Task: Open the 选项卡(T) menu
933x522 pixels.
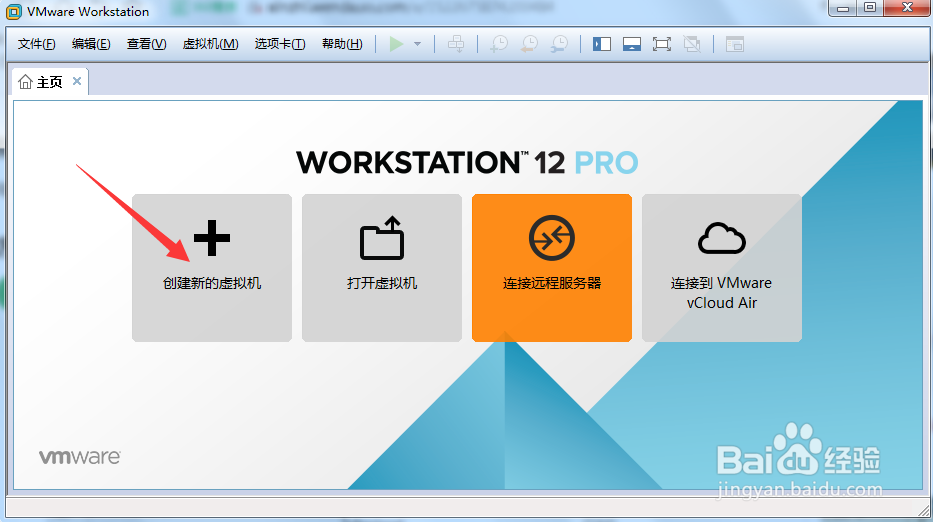Action: (280, 44)
